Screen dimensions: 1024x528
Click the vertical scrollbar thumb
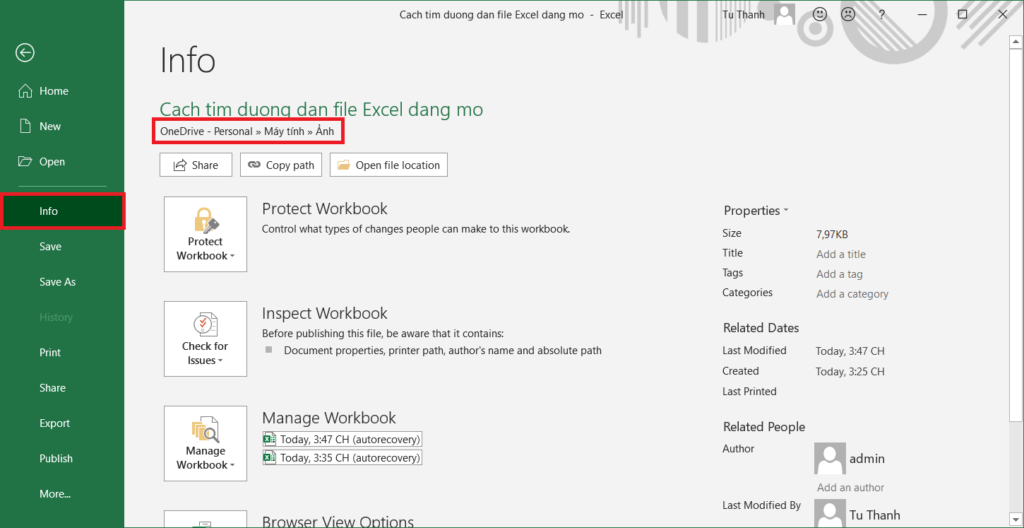pyautogui.click(x=1016, y=235)
